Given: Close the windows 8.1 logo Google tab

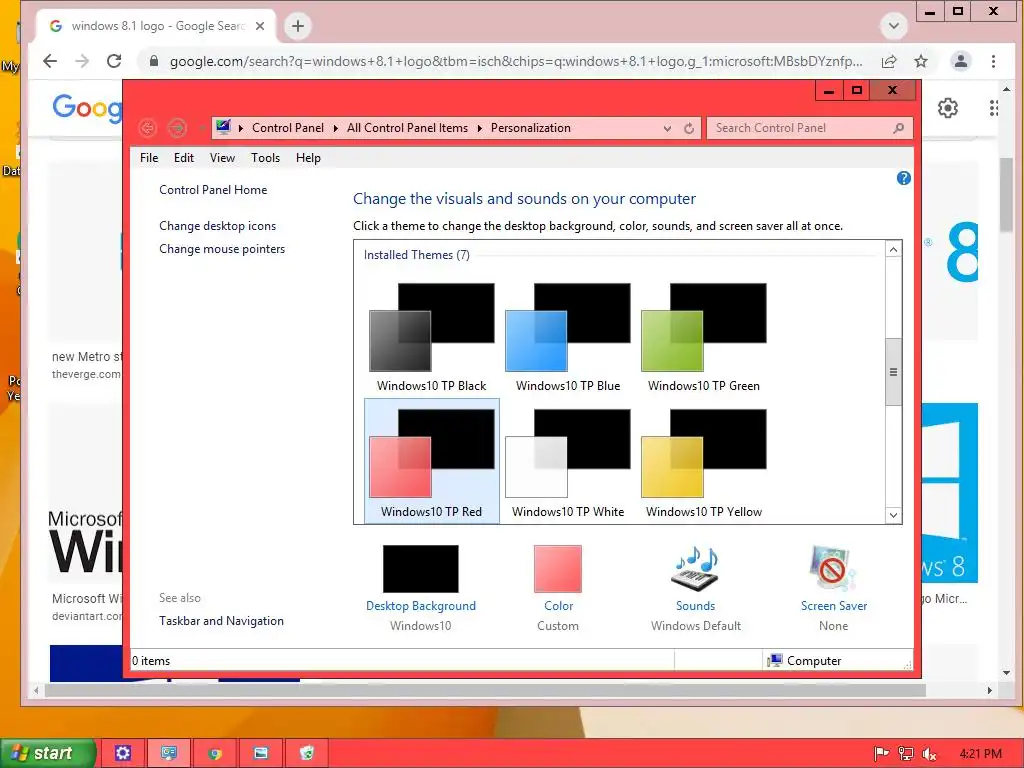Looking at the screenshot, I should [260, 26].
